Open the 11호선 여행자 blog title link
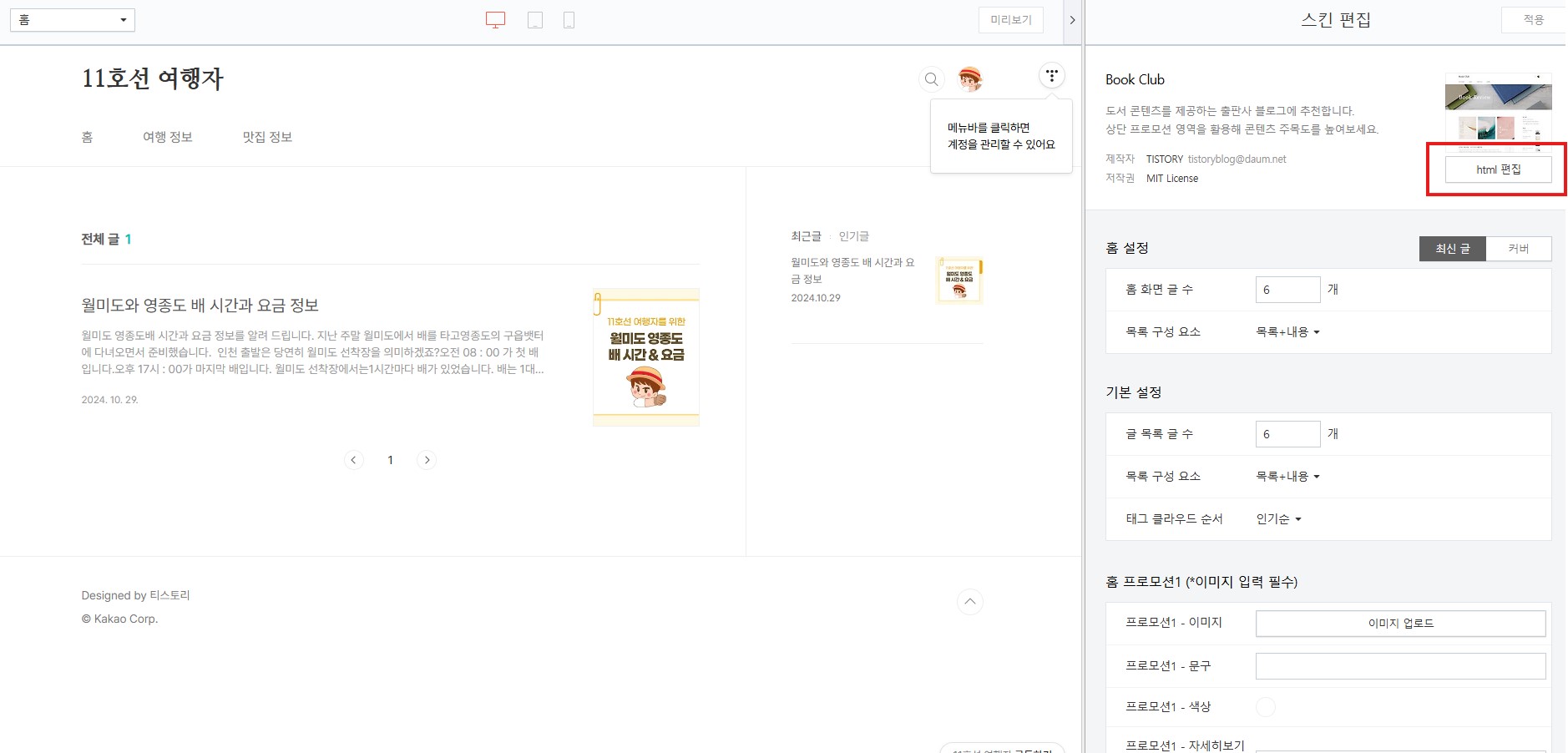Viewport: 1568px width, 753px height. 153,78
